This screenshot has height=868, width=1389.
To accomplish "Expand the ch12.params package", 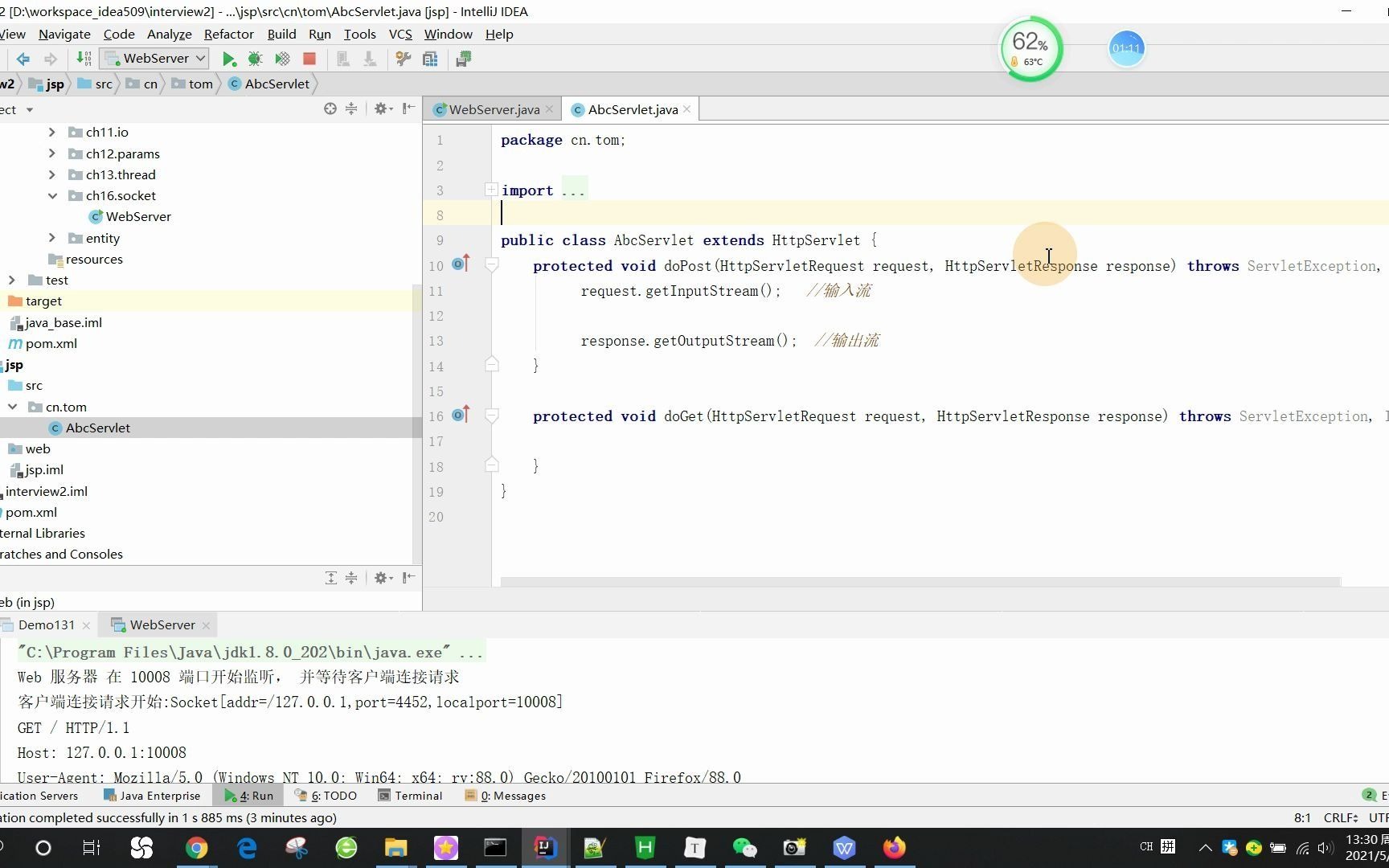I will 52,153.
